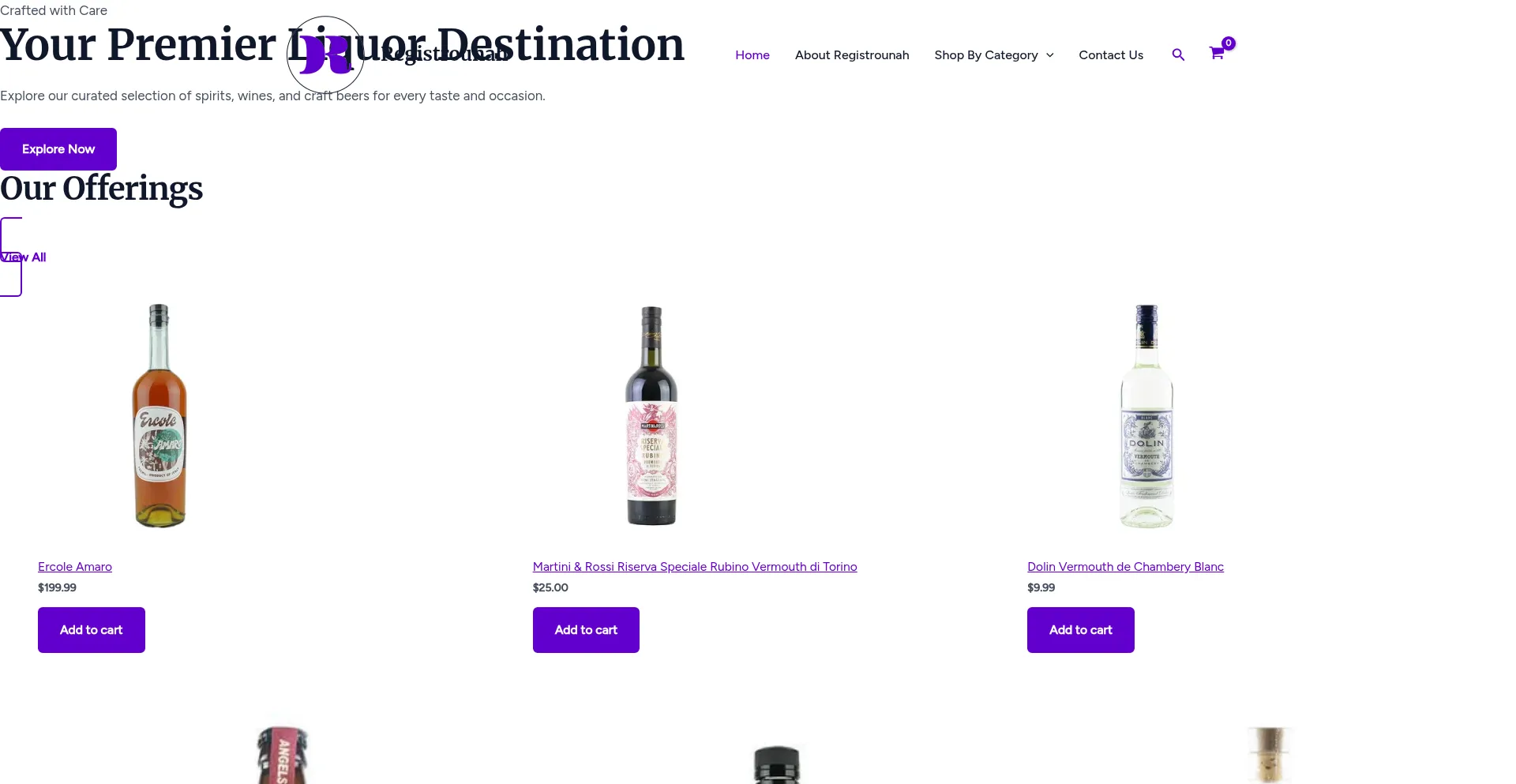Click the Registrounah circular logo
This screenshot has height=784, width=1516.
pos(325,54)
